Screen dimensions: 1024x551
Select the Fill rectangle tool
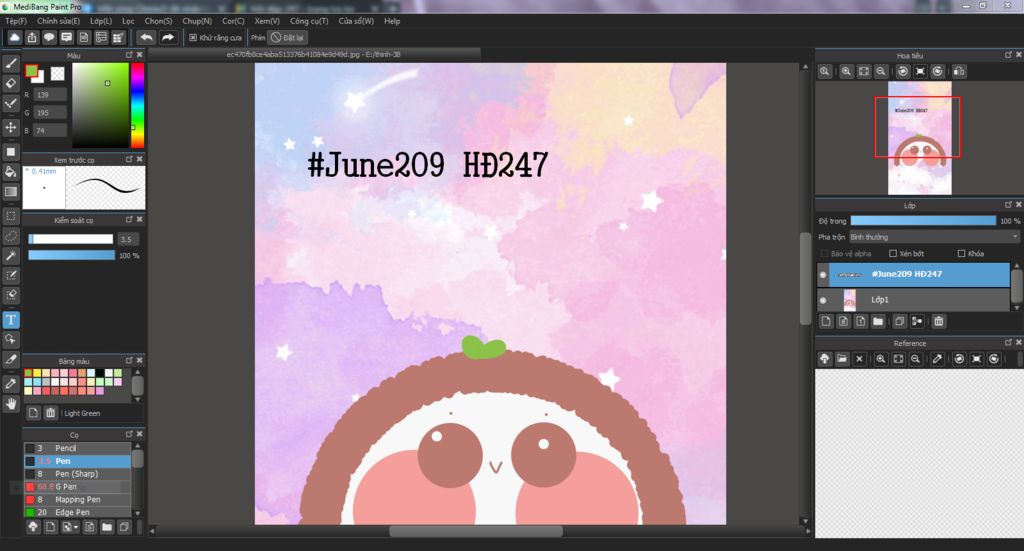(10, 151)
